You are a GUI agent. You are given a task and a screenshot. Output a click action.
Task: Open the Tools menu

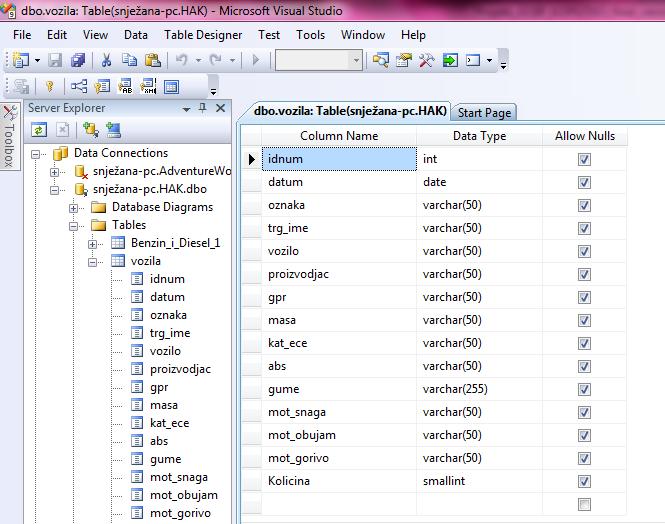pyautogui.click(x=310, y=35)
